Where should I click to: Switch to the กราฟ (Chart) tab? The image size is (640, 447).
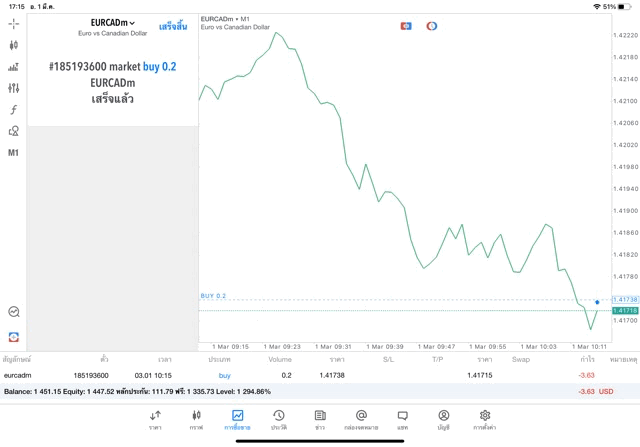click(196, 420)
